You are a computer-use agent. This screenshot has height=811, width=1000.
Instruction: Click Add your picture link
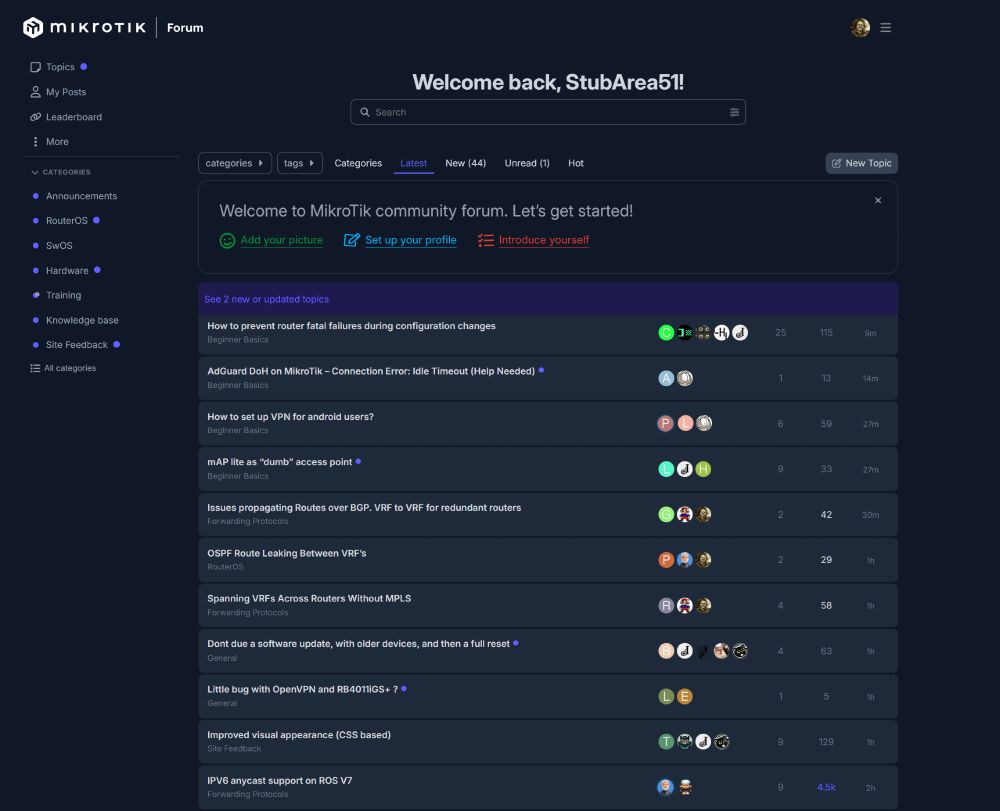[281, 240]
